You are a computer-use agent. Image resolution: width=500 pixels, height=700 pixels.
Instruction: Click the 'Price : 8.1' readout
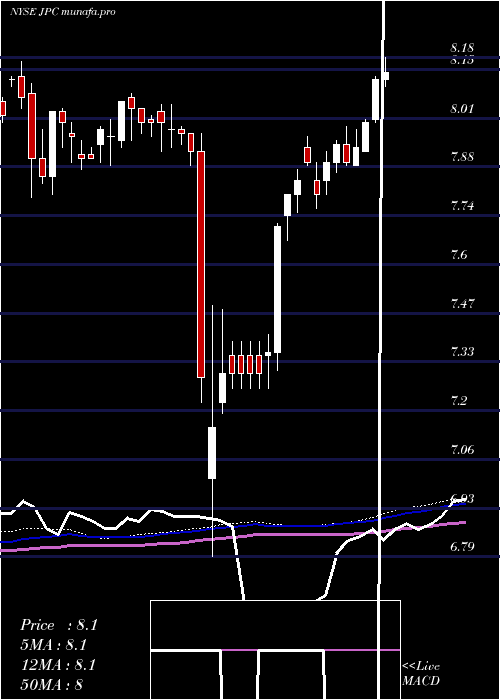[x=58, y=625]
